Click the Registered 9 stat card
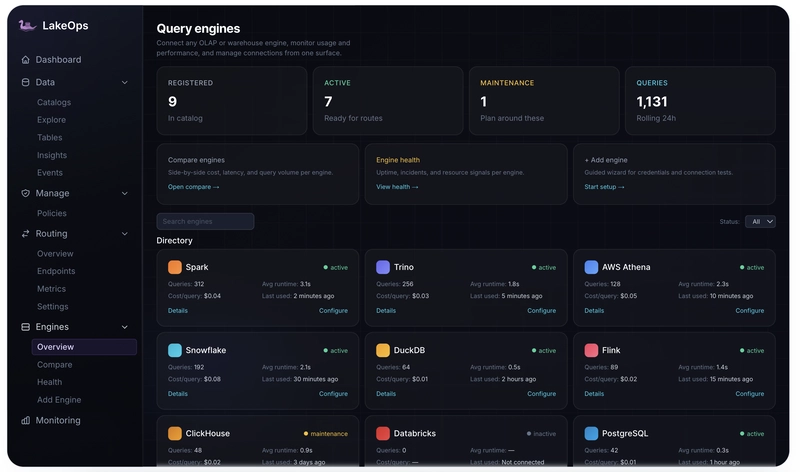The image size is (800, 472). point(232,101)
